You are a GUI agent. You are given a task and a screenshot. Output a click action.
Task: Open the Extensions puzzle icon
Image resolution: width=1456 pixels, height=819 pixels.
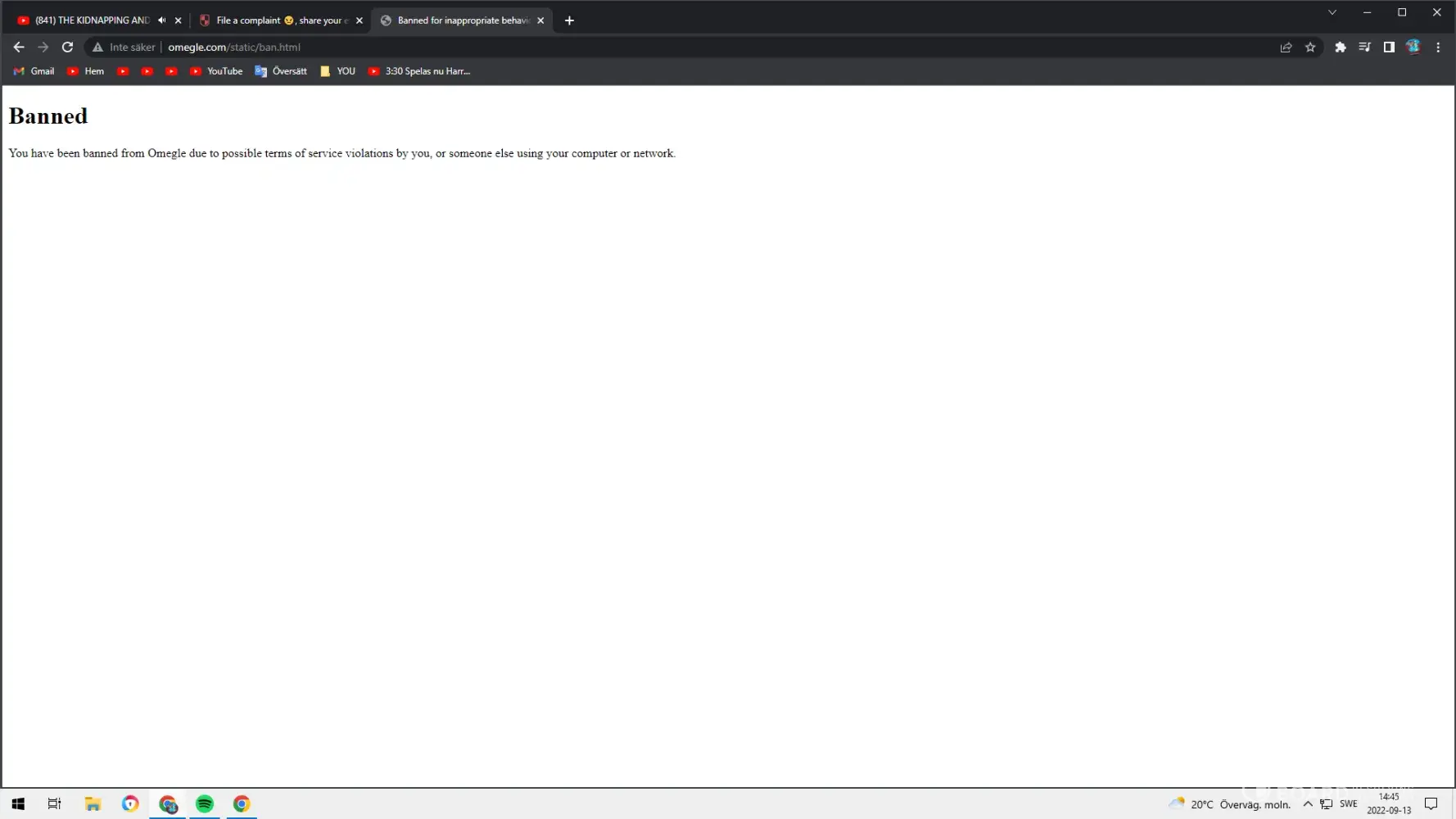[x=1341, y=48]
